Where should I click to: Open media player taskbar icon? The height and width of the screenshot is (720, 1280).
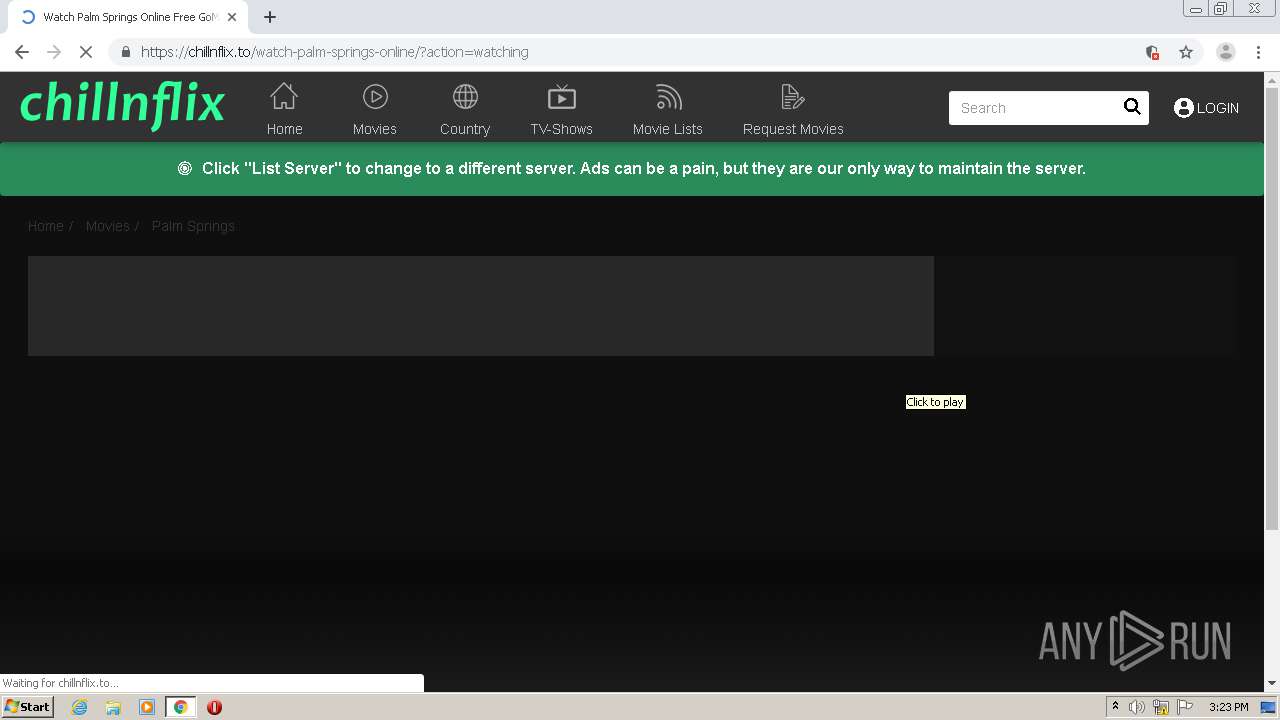point(147,707)
